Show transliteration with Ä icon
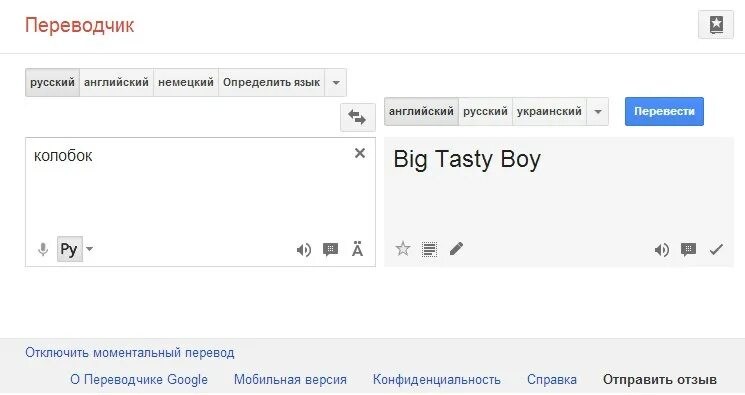The image size is (745, 395). coord(357,249)
